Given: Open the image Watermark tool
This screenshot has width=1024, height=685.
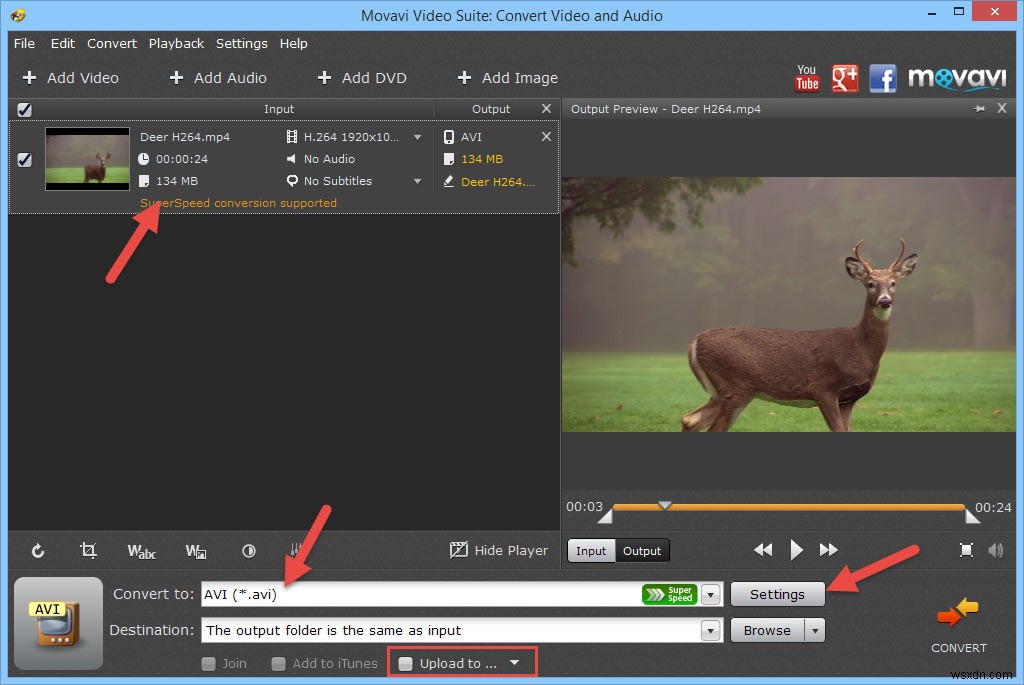Looking at the screenshot, I should pyautogui.click(x=196, y=551).
